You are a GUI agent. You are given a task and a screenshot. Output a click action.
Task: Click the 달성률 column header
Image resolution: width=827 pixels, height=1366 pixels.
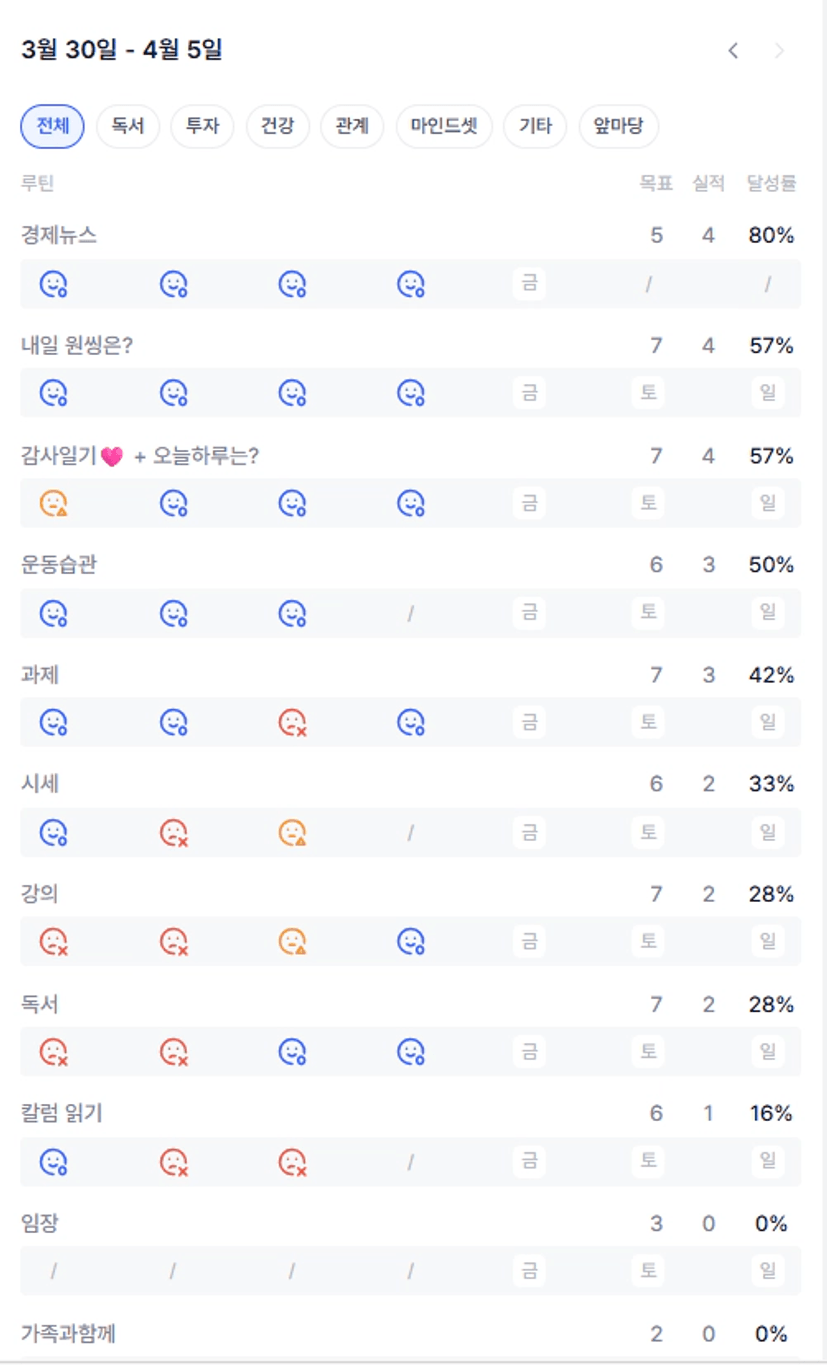(771, 183)
